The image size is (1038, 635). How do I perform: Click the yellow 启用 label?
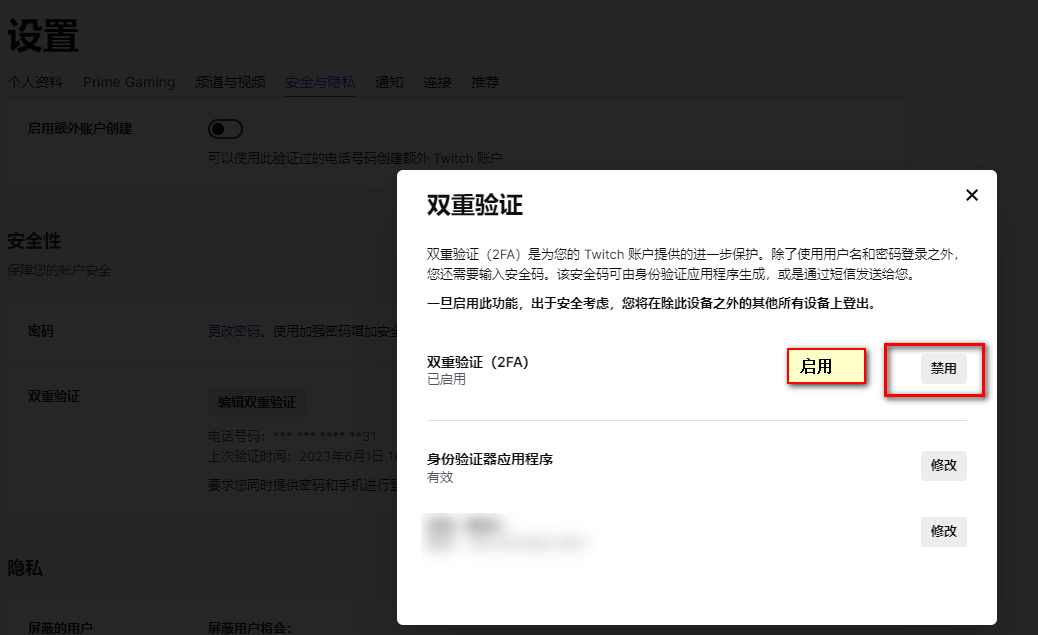[x=826, y=367]
